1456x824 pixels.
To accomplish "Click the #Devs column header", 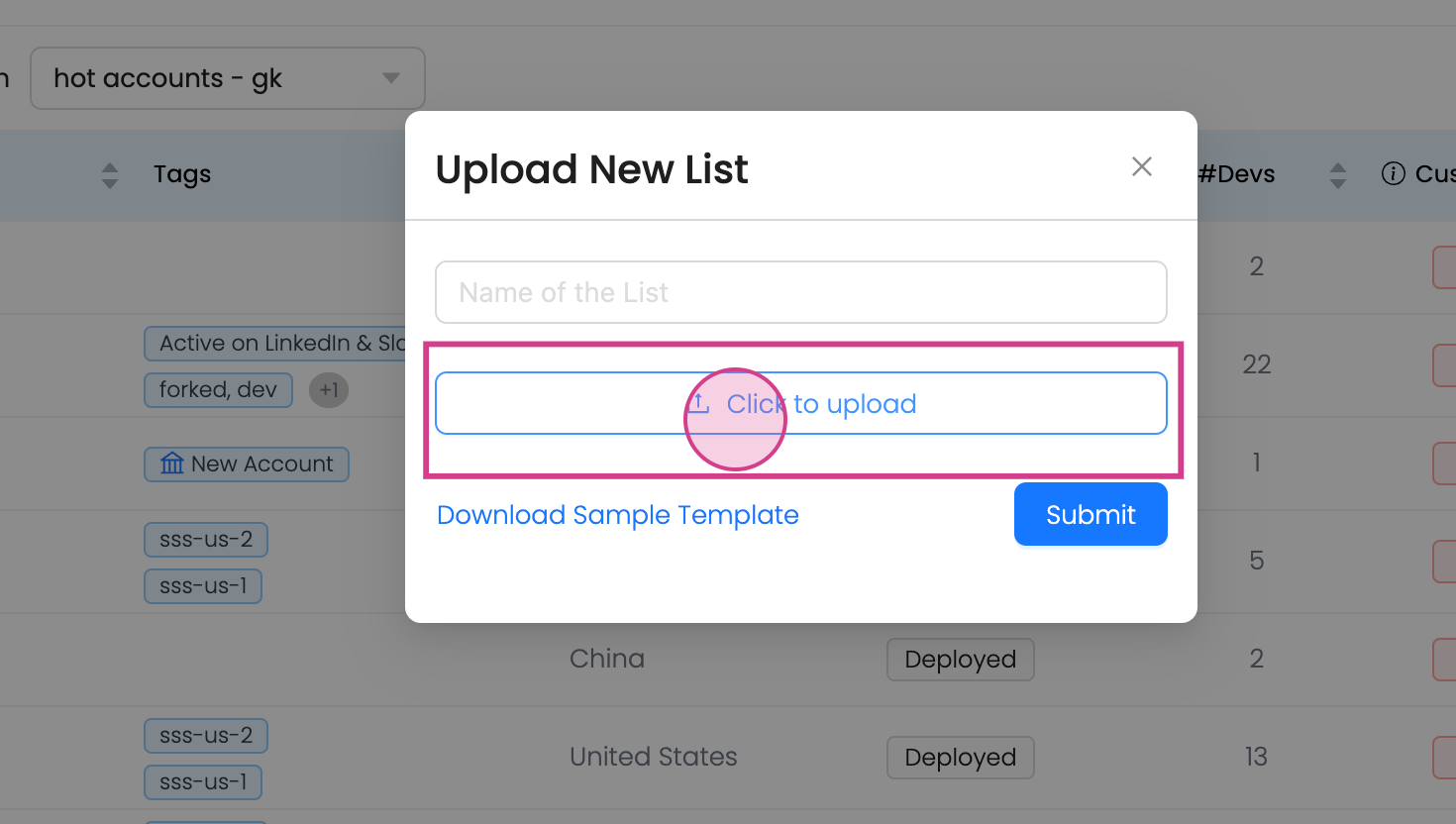I will pos(1236,174).
